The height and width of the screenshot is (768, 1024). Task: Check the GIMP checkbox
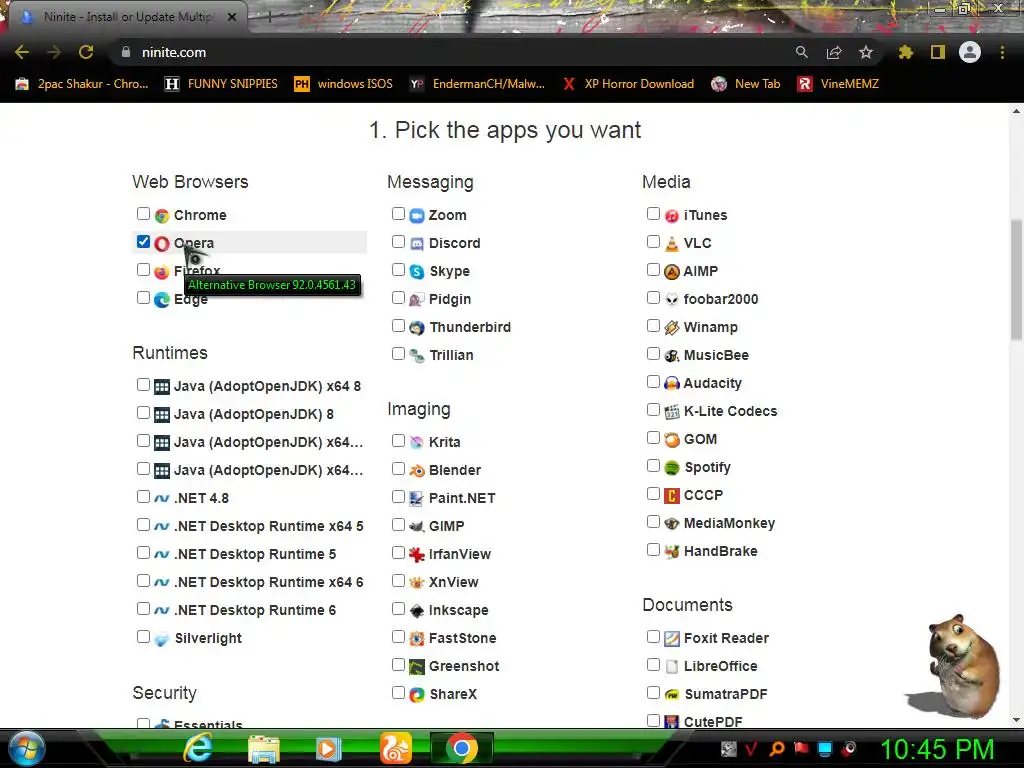398,525
